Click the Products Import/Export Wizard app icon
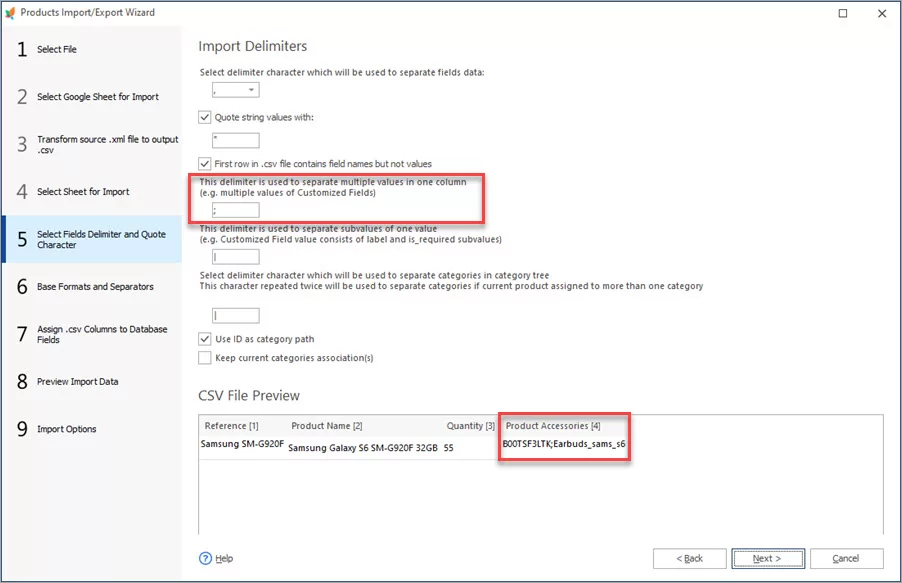 (x=11, y=13)
